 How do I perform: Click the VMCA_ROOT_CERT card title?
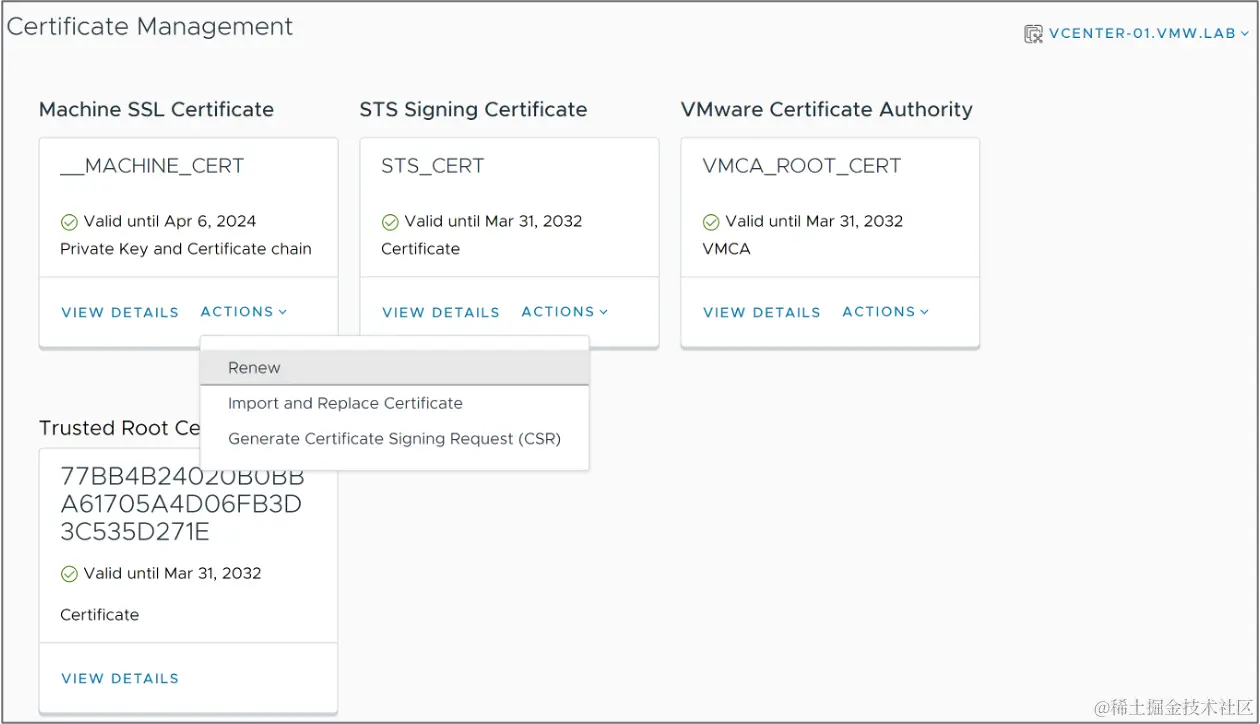pyautogui.click(x=802, y=166)
